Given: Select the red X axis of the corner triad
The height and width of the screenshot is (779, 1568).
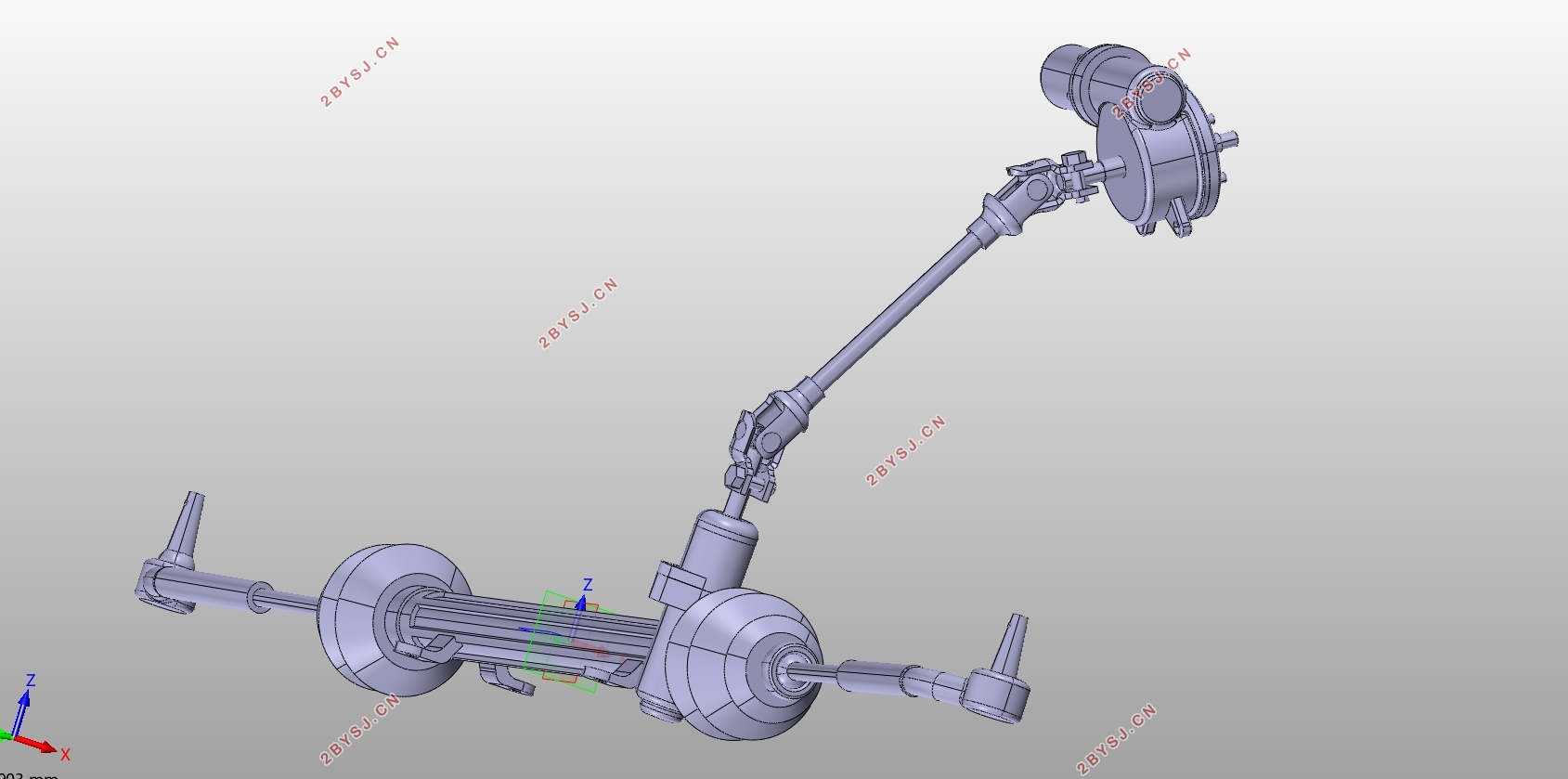Looking at the screenshot, I should [41, 747].
